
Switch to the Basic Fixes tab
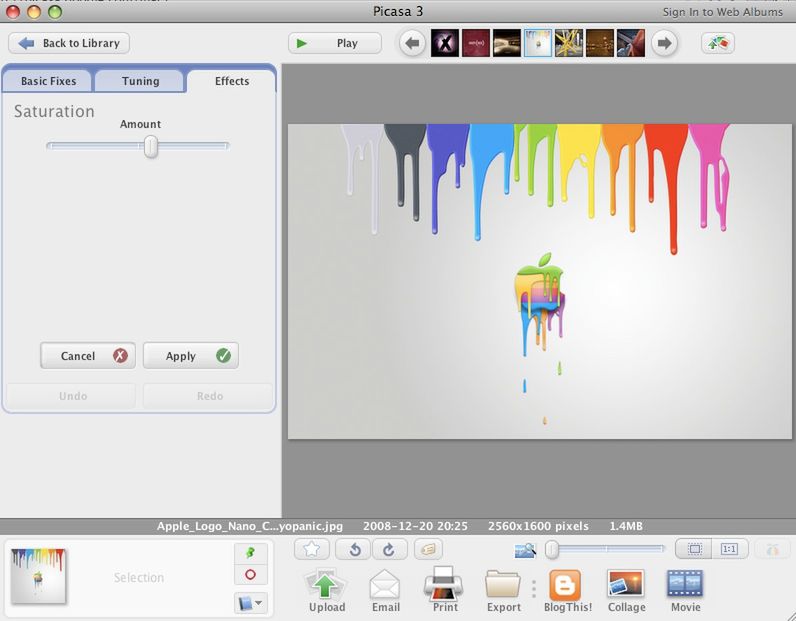click(48, 81)
